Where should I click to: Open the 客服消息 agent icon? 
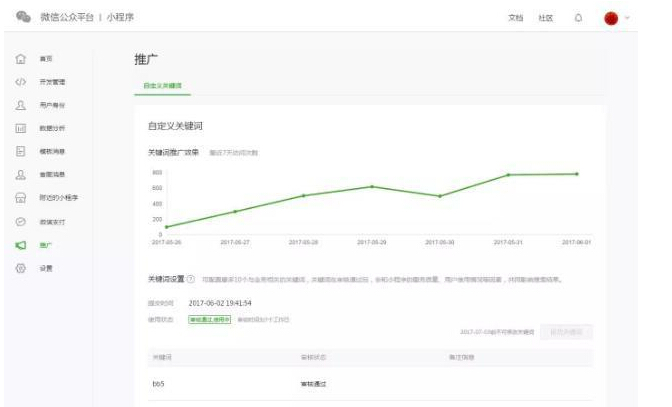click(21, 174)
